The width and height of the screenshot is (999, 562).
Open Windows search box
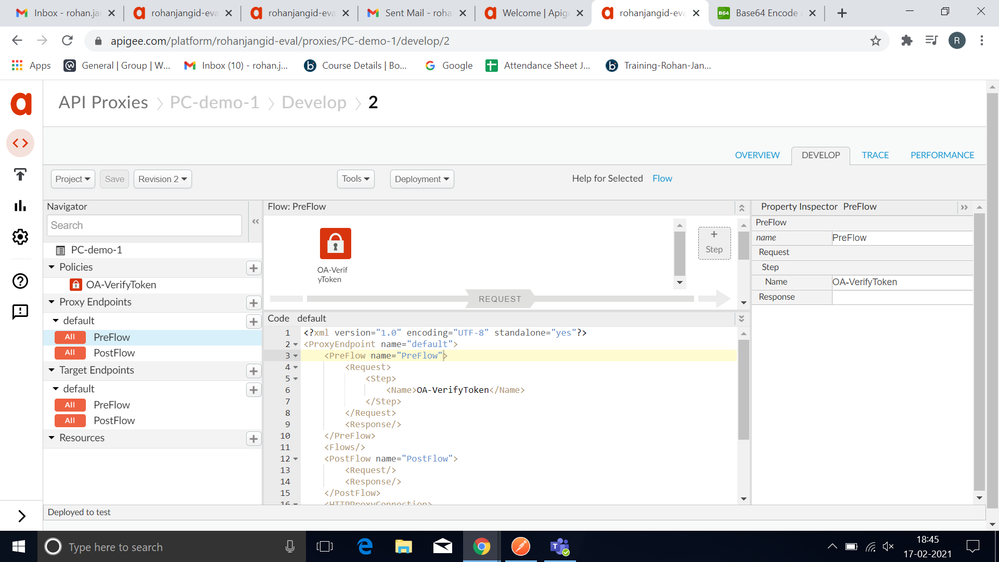click(x=172, y=547)
